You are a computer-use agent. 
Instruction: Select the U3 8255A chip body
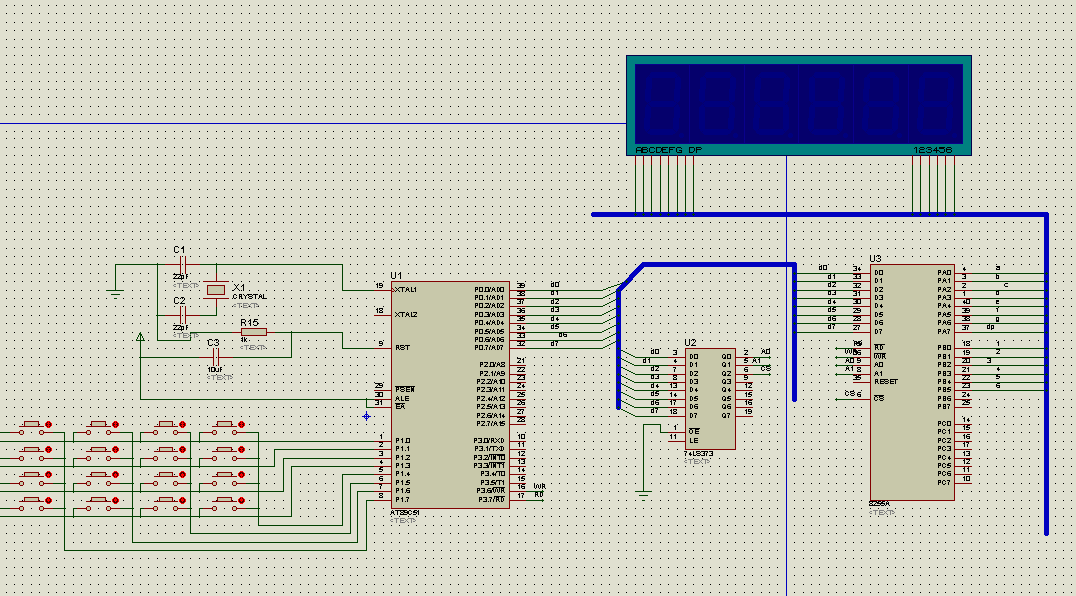click(x=912, y=383)
